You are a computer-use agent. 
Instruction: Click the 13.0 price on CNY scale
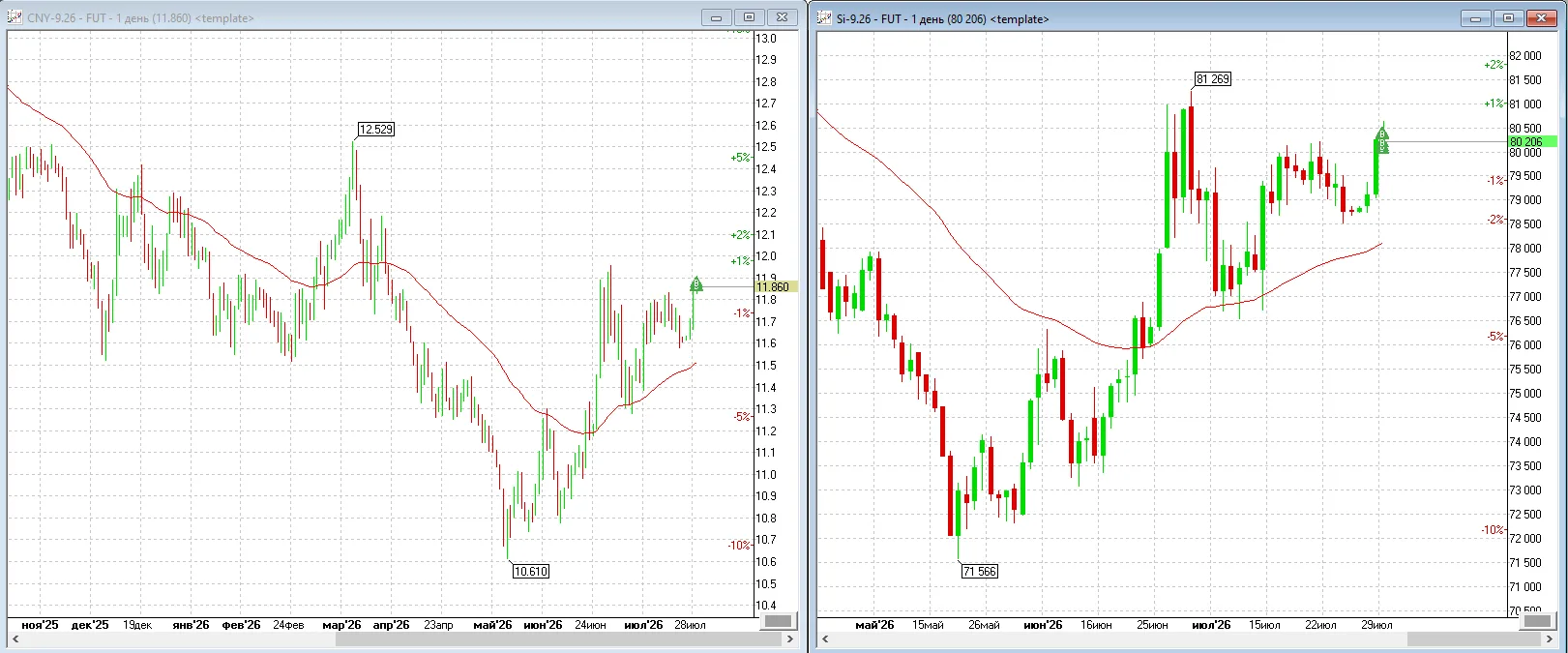(x=766, y=39)
